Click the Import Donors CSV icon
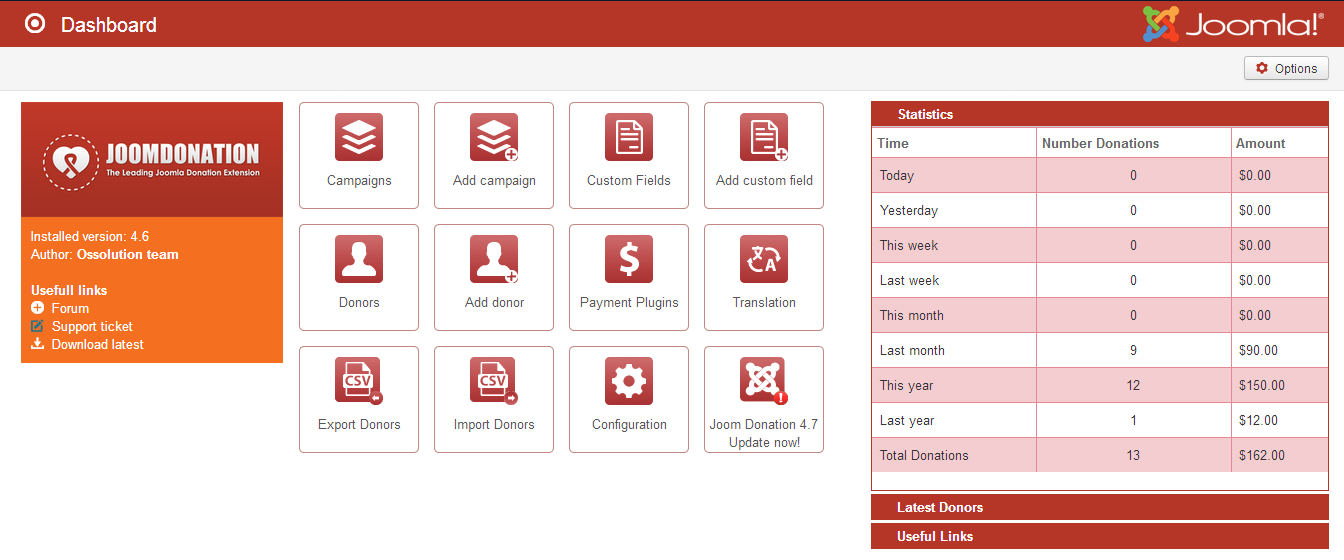The image size is (1344, 560). [494, 382]
